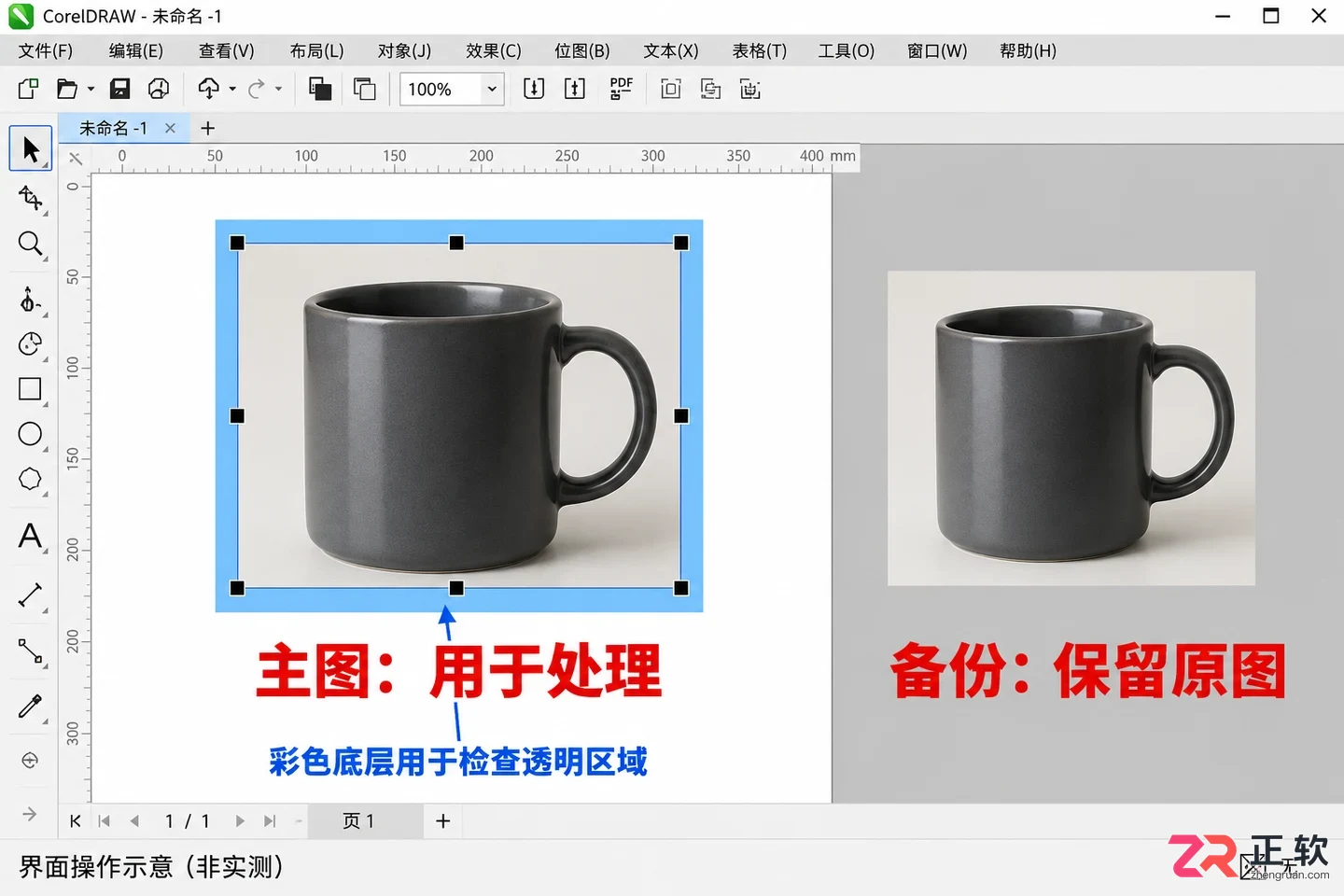The height and width of the screenshot is (896, 1344).
Task: Select the Zoom magnifier tool
Action: [x=31, y=245]
